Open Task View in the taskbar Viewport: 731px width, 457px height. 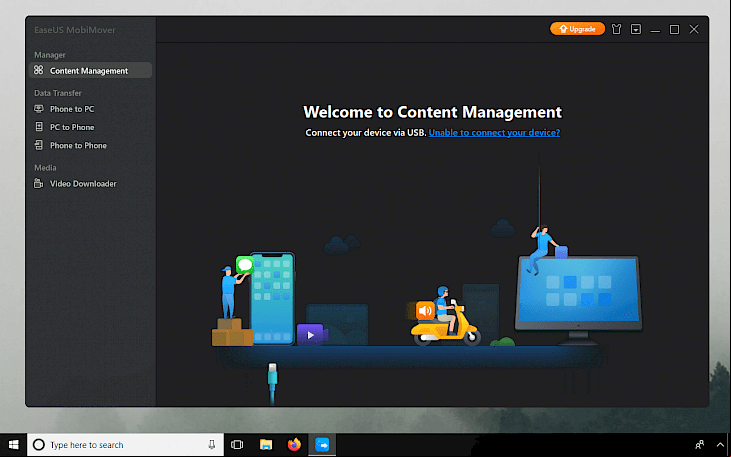[237, 445]
